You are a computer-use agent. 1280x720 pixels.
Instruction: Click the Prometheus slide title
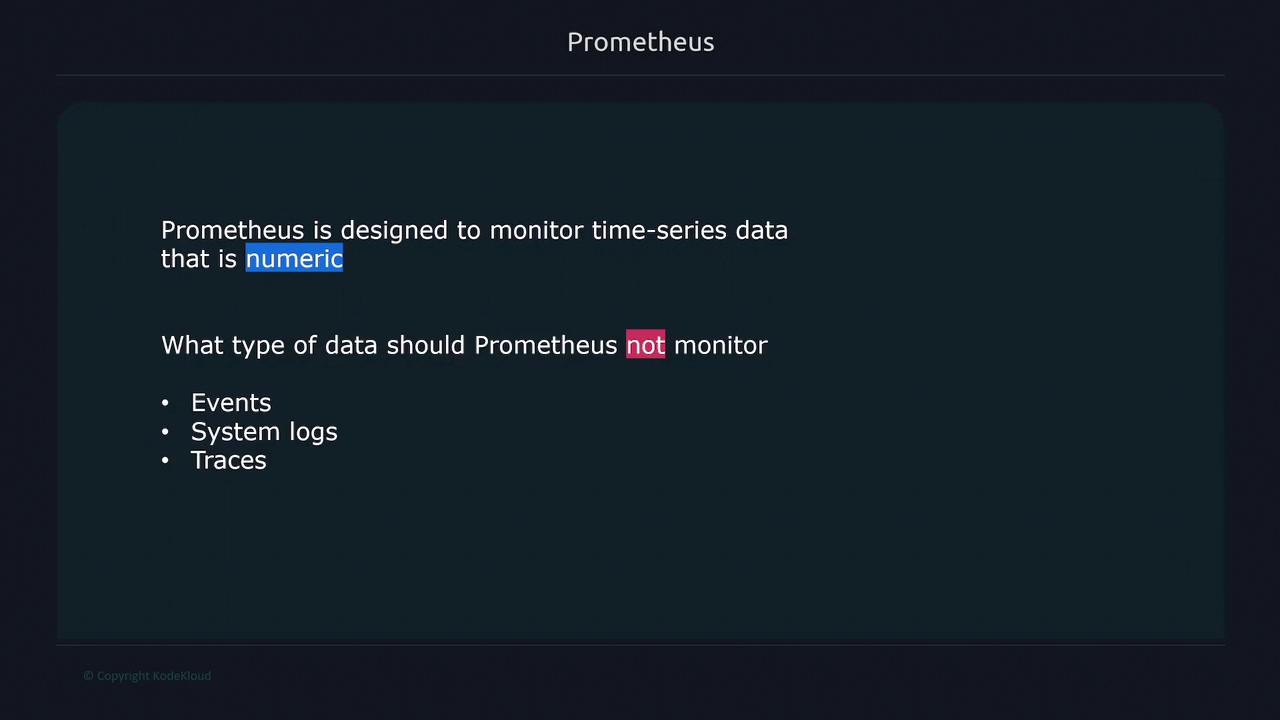click(640, 42)
